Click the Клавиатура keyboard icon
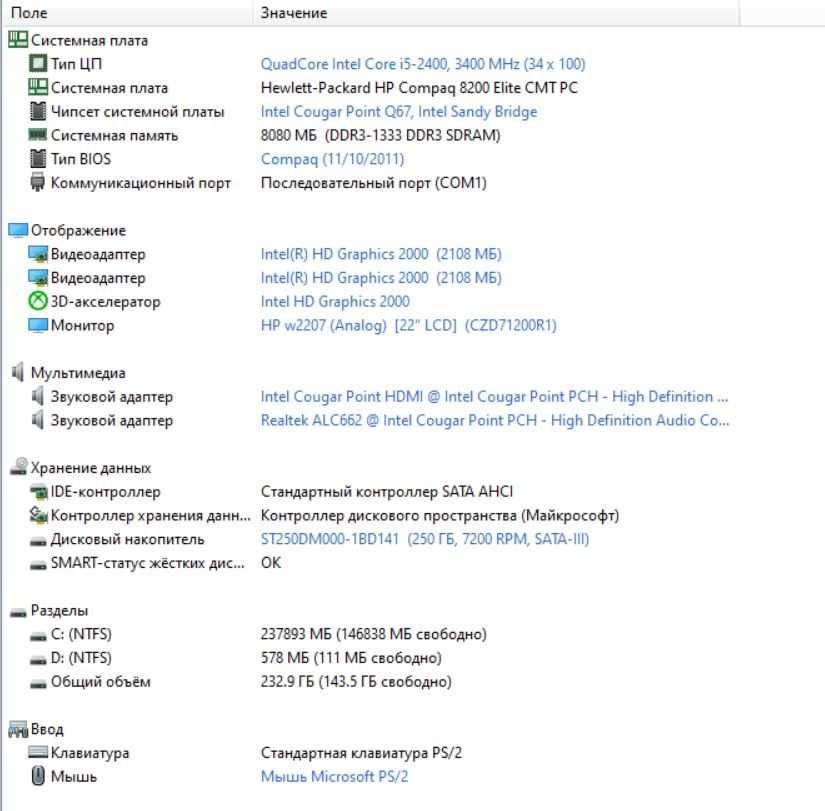This screenshot has height=811, width=825. (x=38, y=752)
